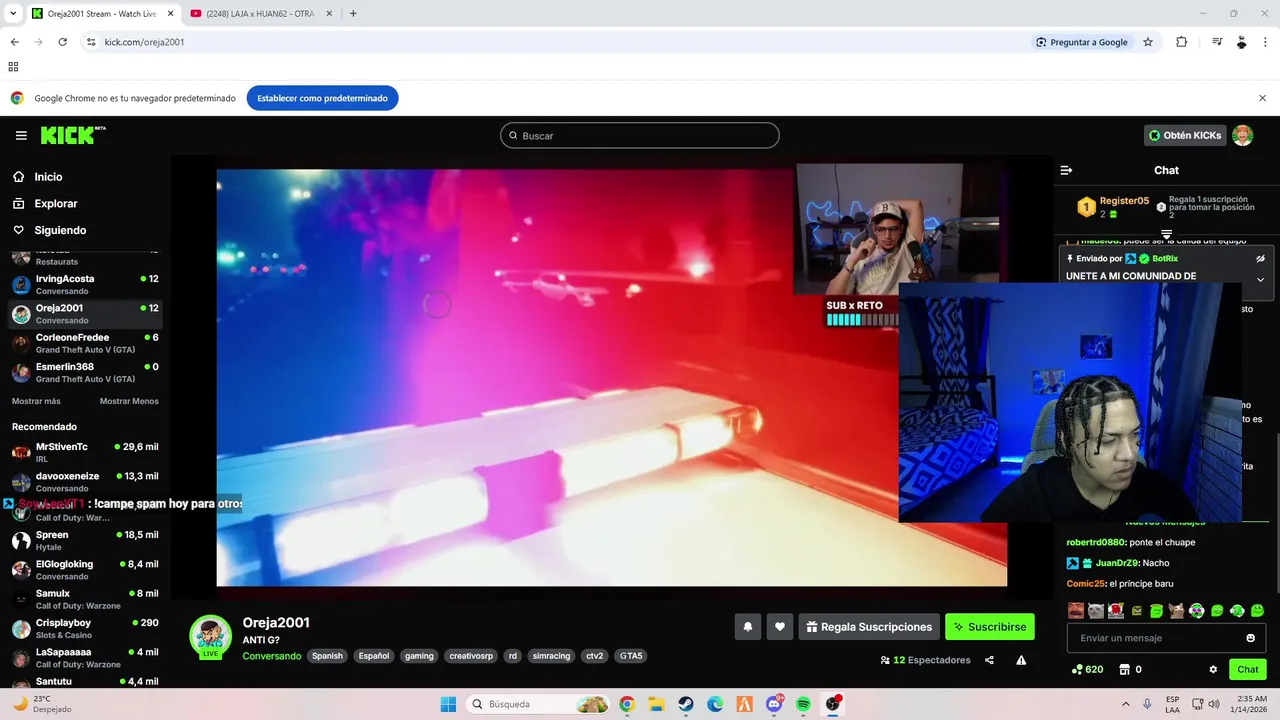Click the creativosrp tag
1280x720 pixels.
tap(471, 656)
